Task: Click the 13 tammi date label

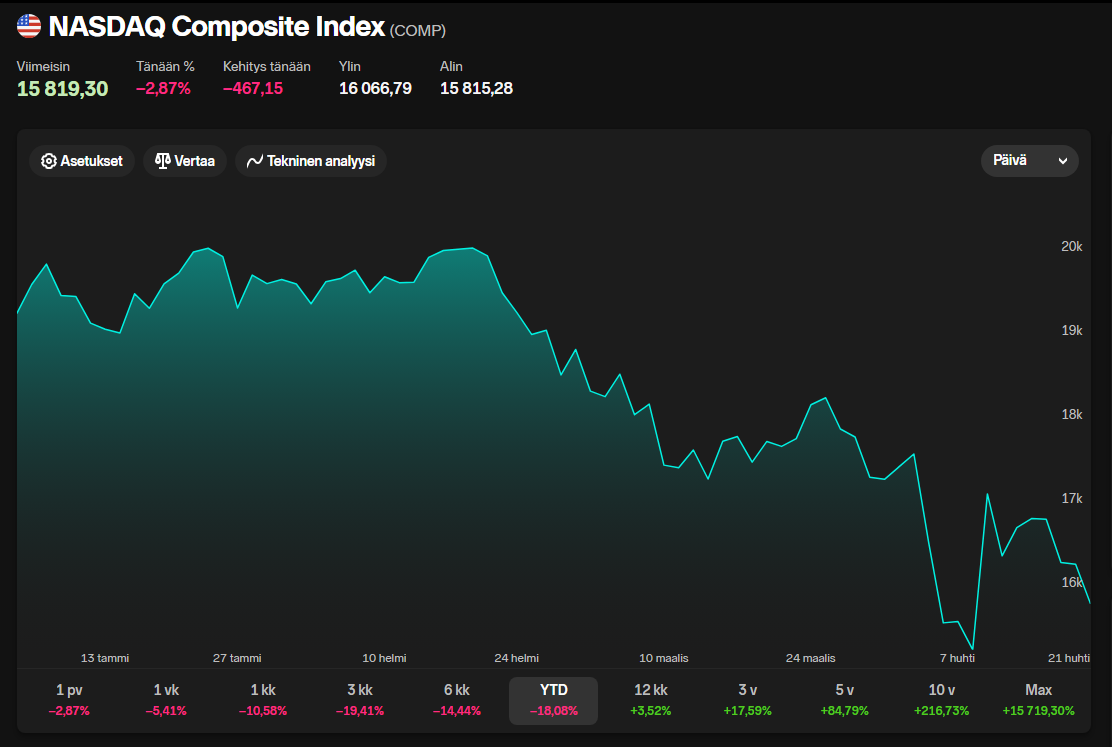Action: tap(105, 658)
